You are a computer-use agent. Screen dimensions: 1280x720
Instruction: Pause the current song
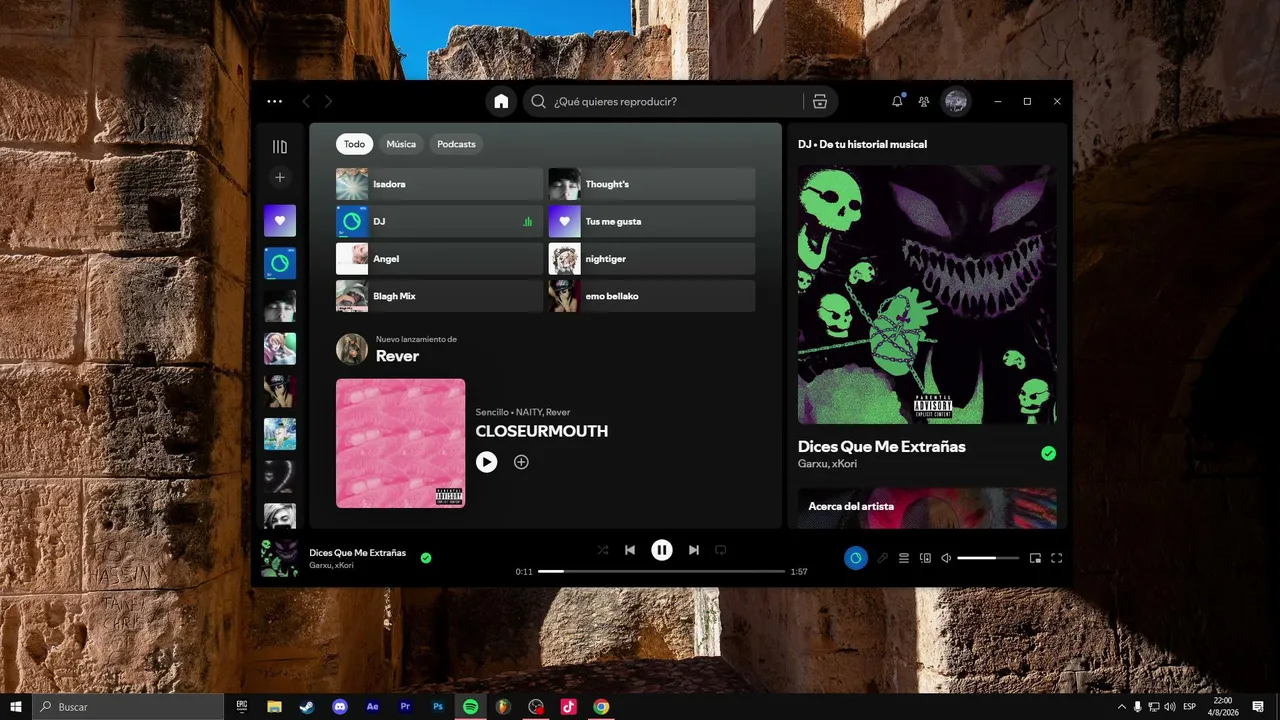[x=662, y=550]
